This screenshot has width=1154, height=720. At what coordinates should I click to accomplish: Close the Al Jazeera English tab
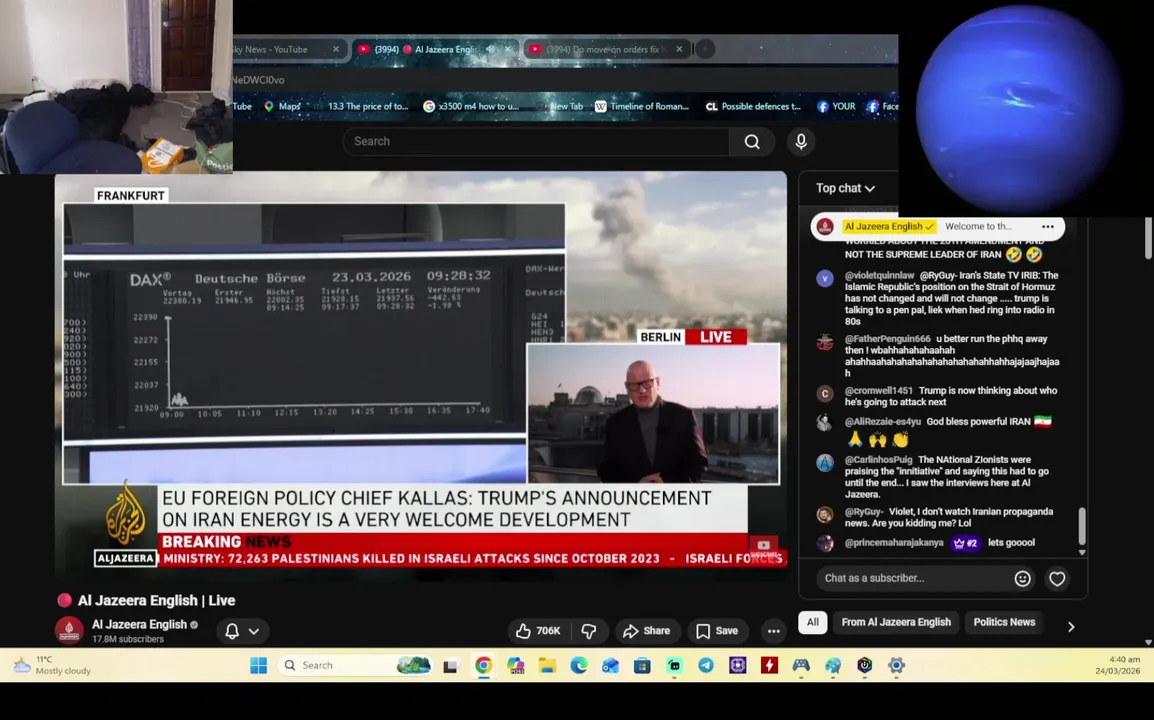508,49
